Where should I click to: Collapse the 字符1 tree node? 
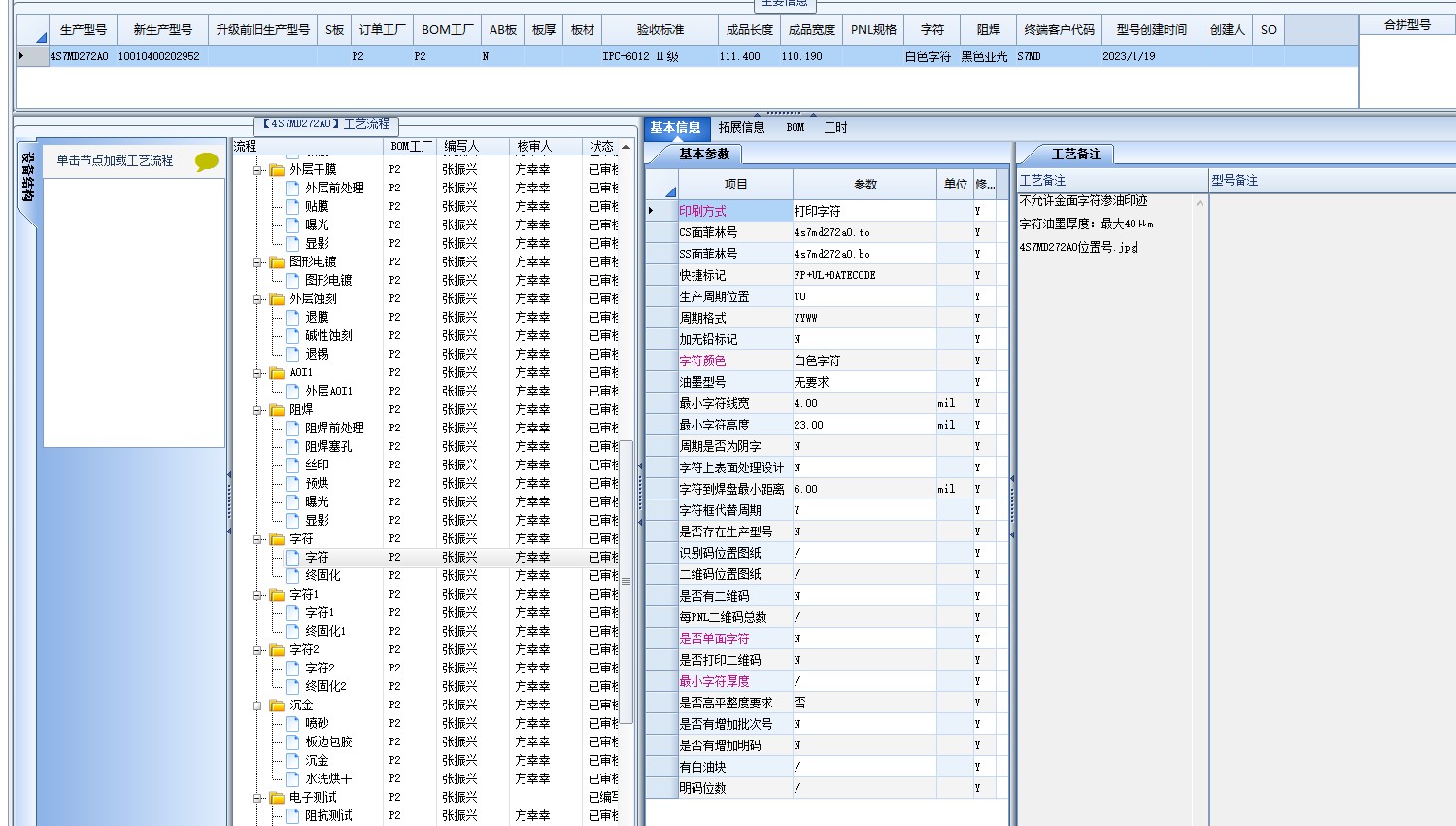(258, 594)
